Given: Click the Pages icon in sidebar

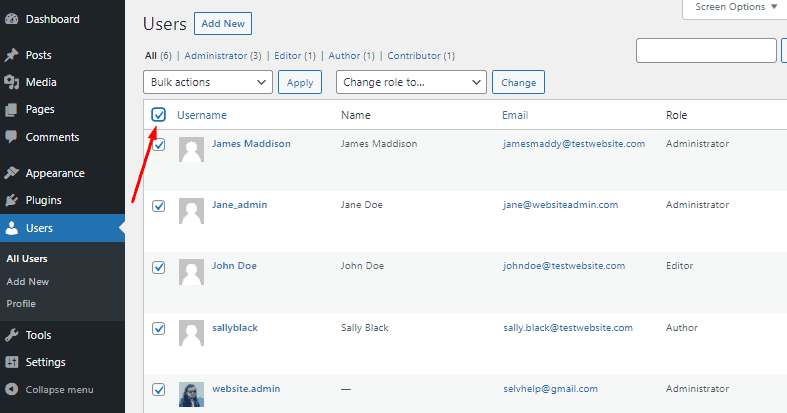Looking at the screenshot, I should [11, 109].
